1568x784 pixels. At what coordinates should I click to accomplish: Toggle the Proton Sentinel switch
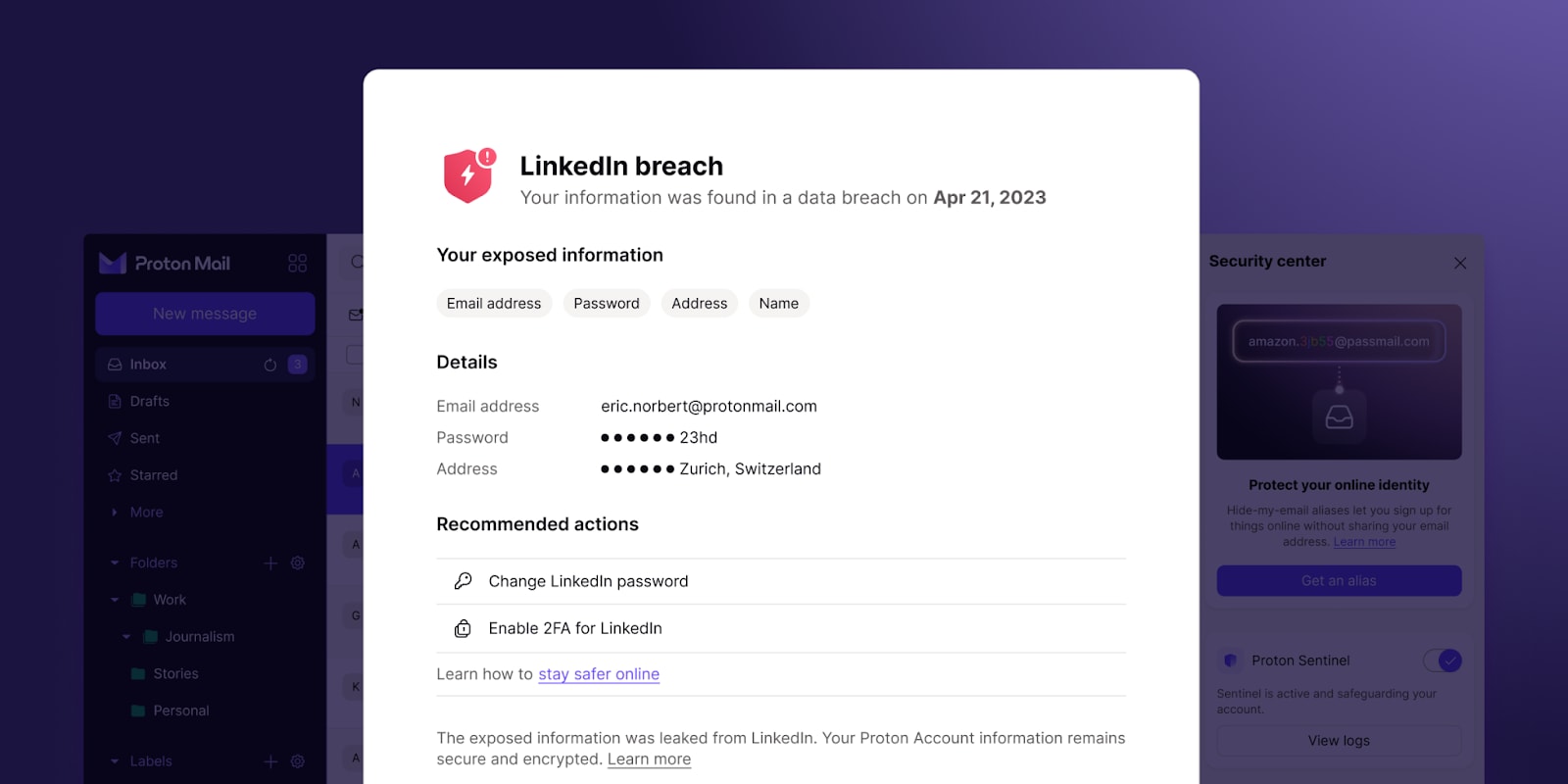click(1443, 661)
